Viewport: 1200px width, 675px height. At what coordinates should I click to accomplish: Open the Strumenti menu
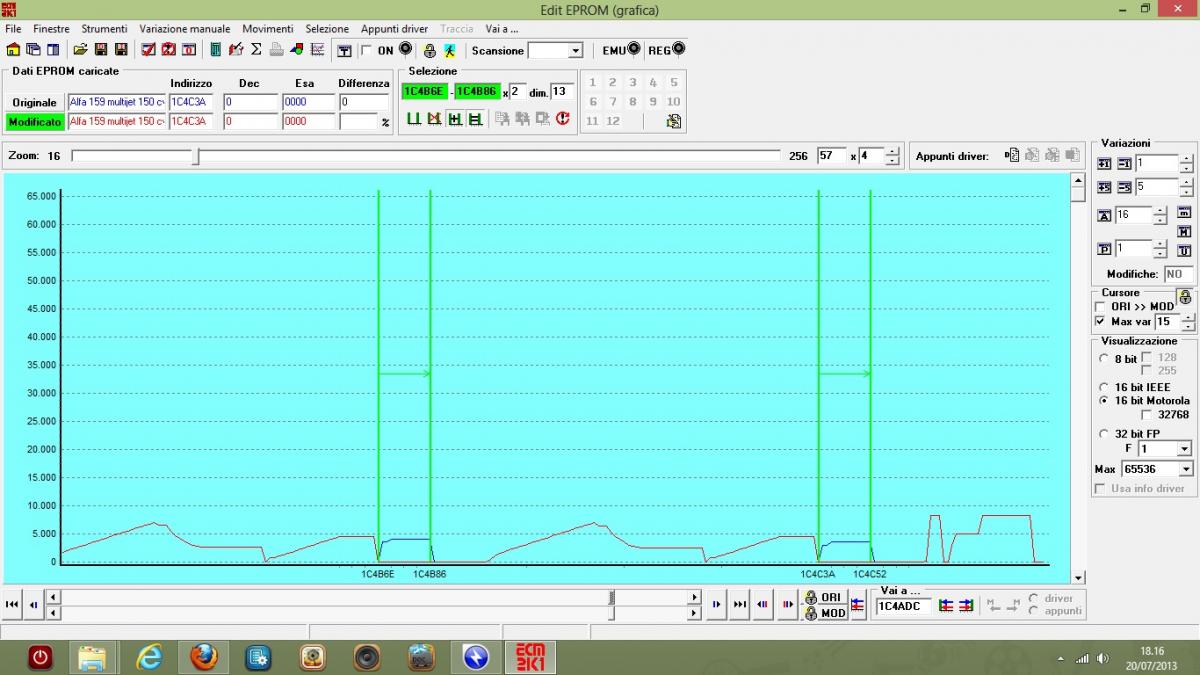[104, 29]
